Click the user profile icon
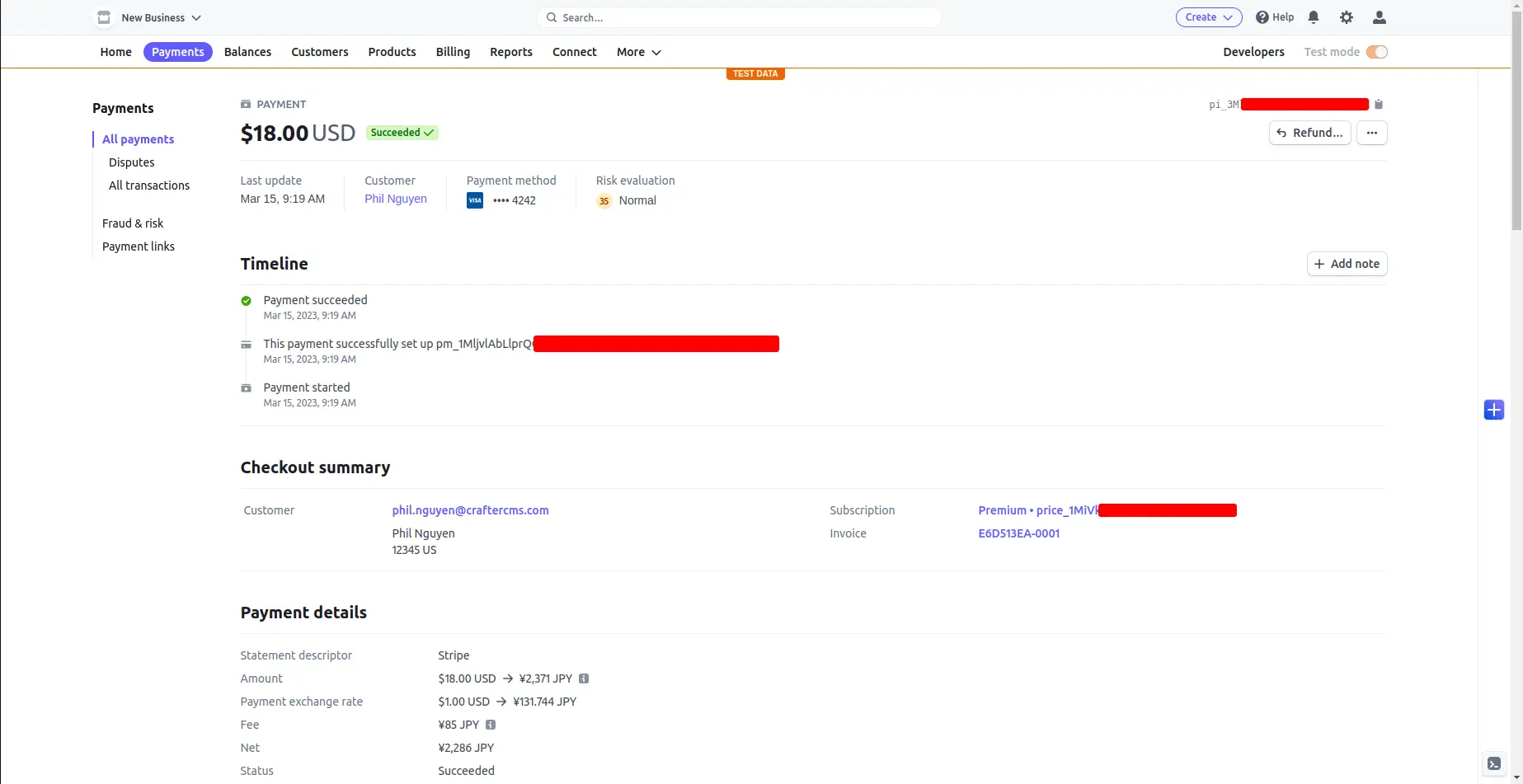Viewport: 1523px width, 784px height. pyautogui.click(x=1379, y=17)
